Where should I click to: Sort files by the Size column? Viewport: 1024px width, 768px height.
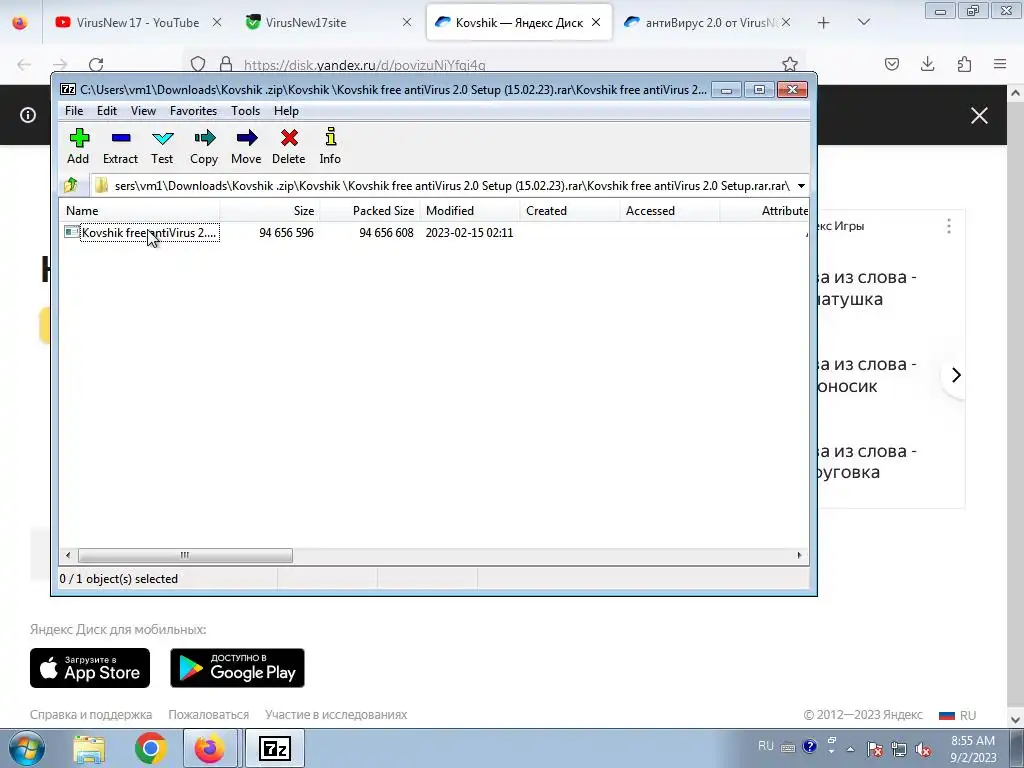coord(270,211)
